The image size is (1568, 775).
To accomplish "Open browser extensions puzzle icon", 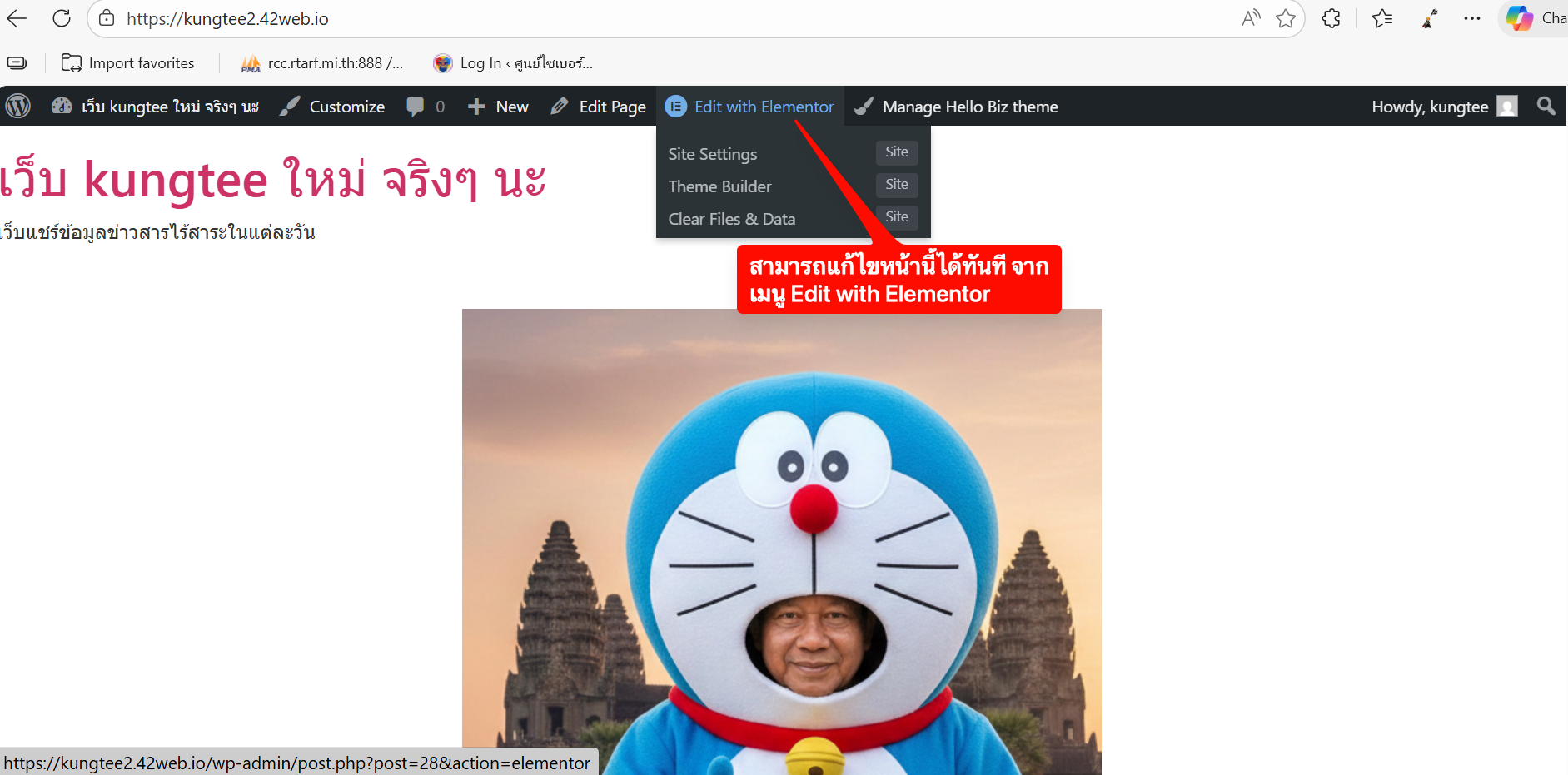I will [1331, 18].
